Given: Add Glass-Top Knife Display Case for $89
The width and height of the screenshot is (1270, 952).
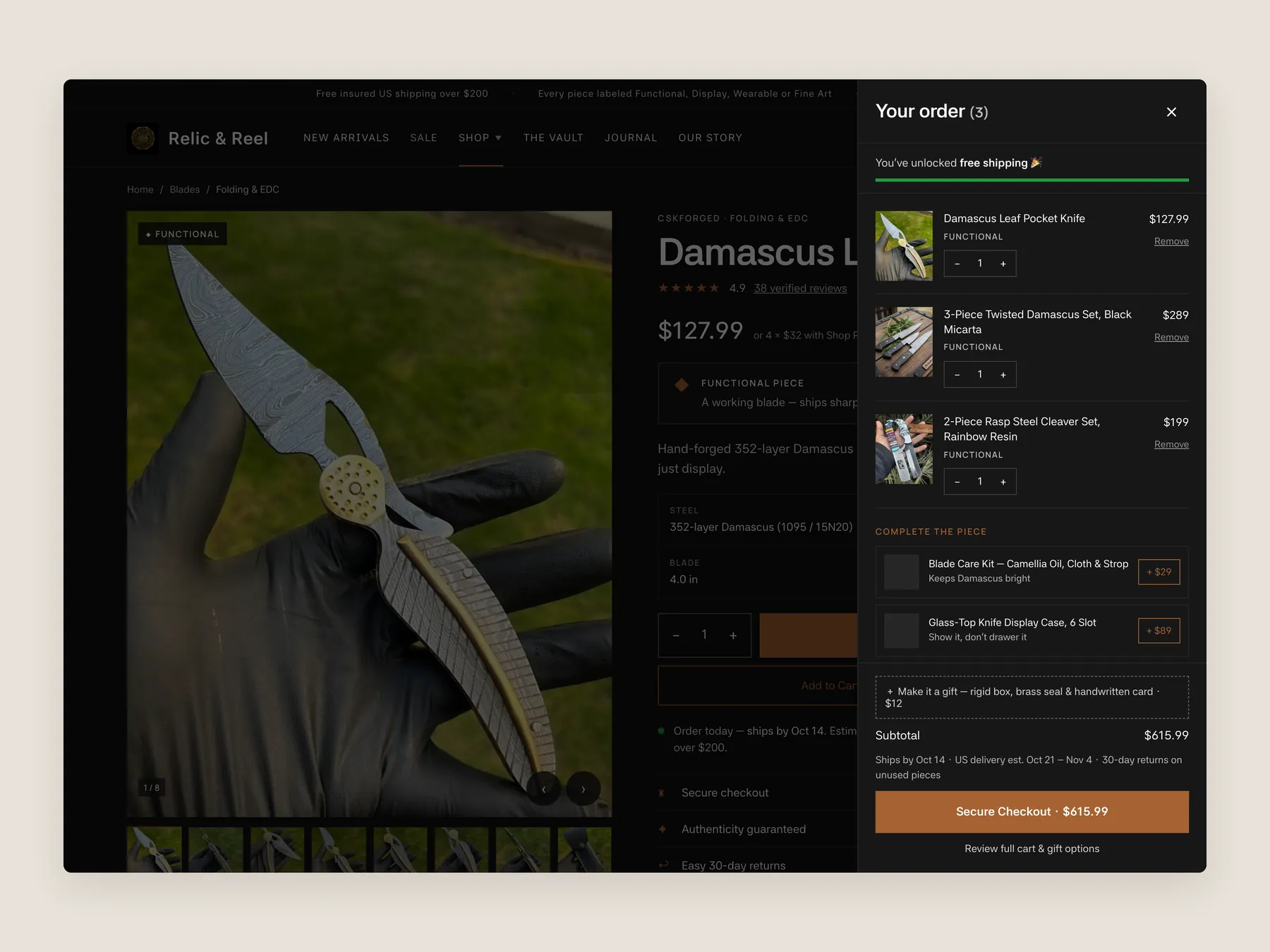Looking at the screenshot, I should coord(1159,630).
